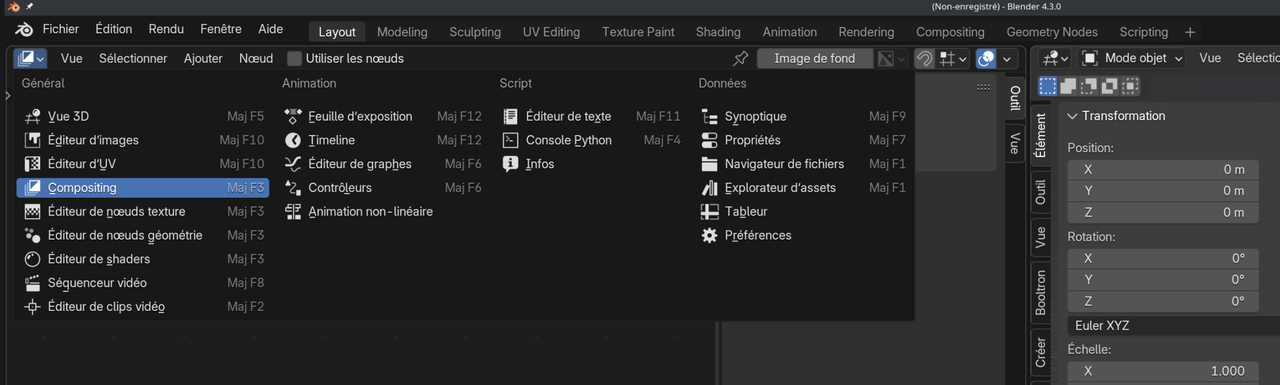
Task: Open Animation non-linéaire editor
Action: coord(383,211)
